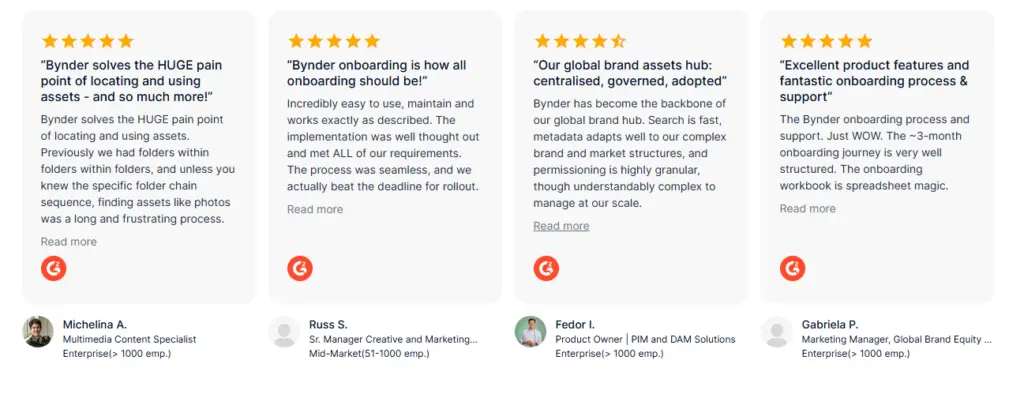Click the G2 logo in Fedor's review card
The width and height of the screenshot is (1024, 405).
coord(546,268)
